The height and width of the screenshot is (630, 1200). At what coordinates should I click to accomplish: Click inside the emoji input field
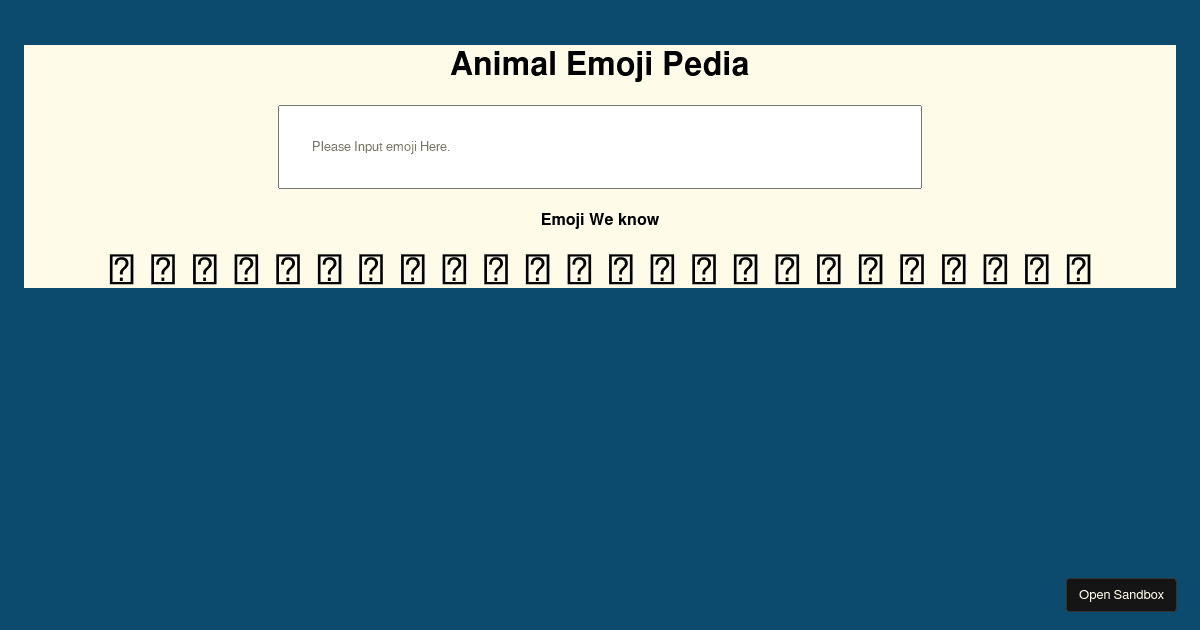pos(600,147)
